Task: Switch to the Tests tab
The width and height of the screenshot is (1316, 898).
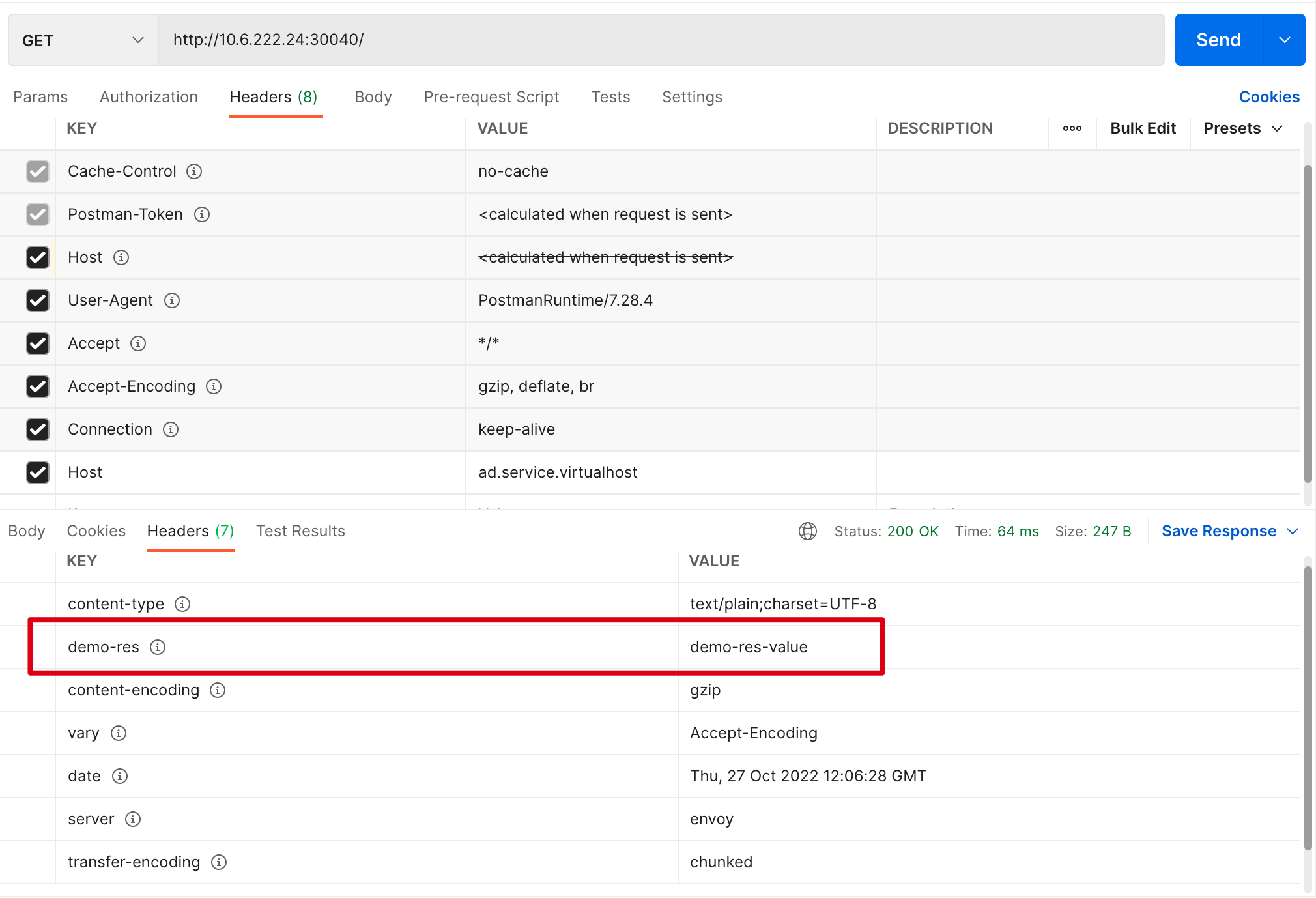Action: click(610, 97)
